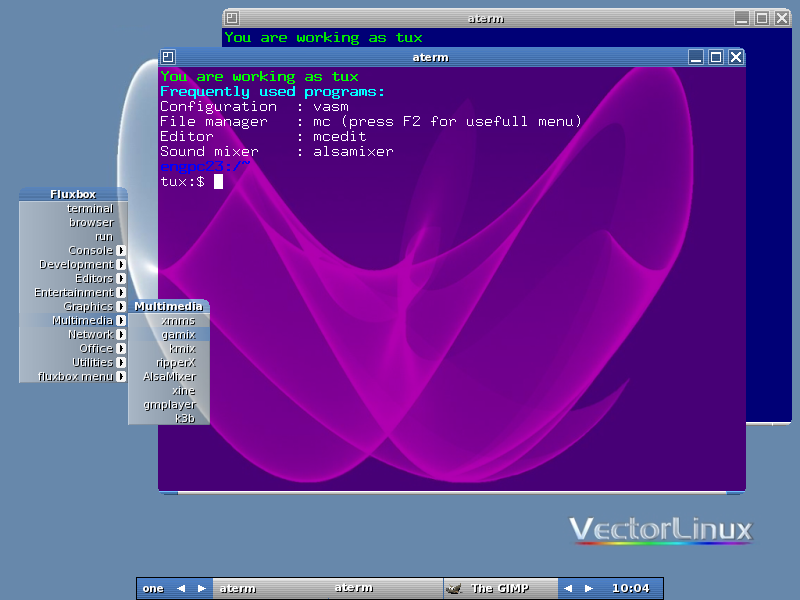This screenshot has height=600, width=800.
Task: Close the background aterm window
Action: point(781,18)
